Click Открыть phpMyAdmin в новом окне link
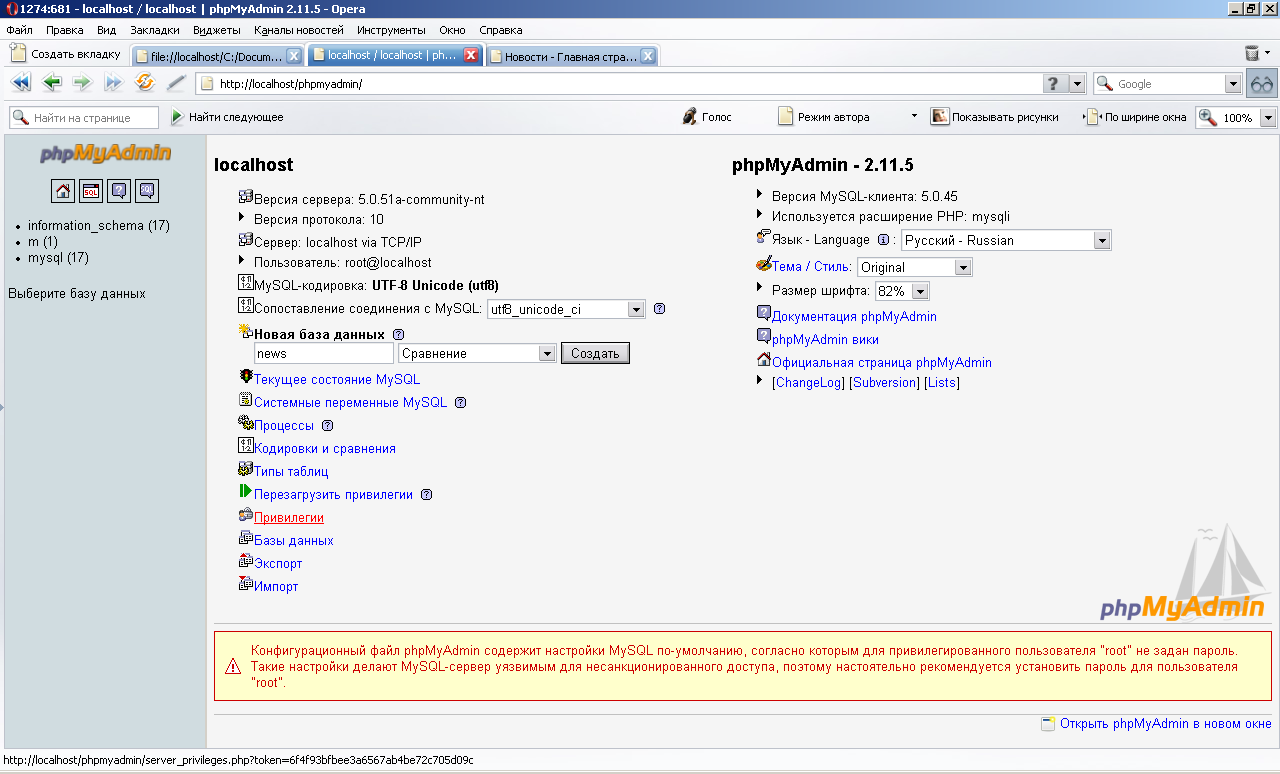1280x774 pixels. point(1166,724)
